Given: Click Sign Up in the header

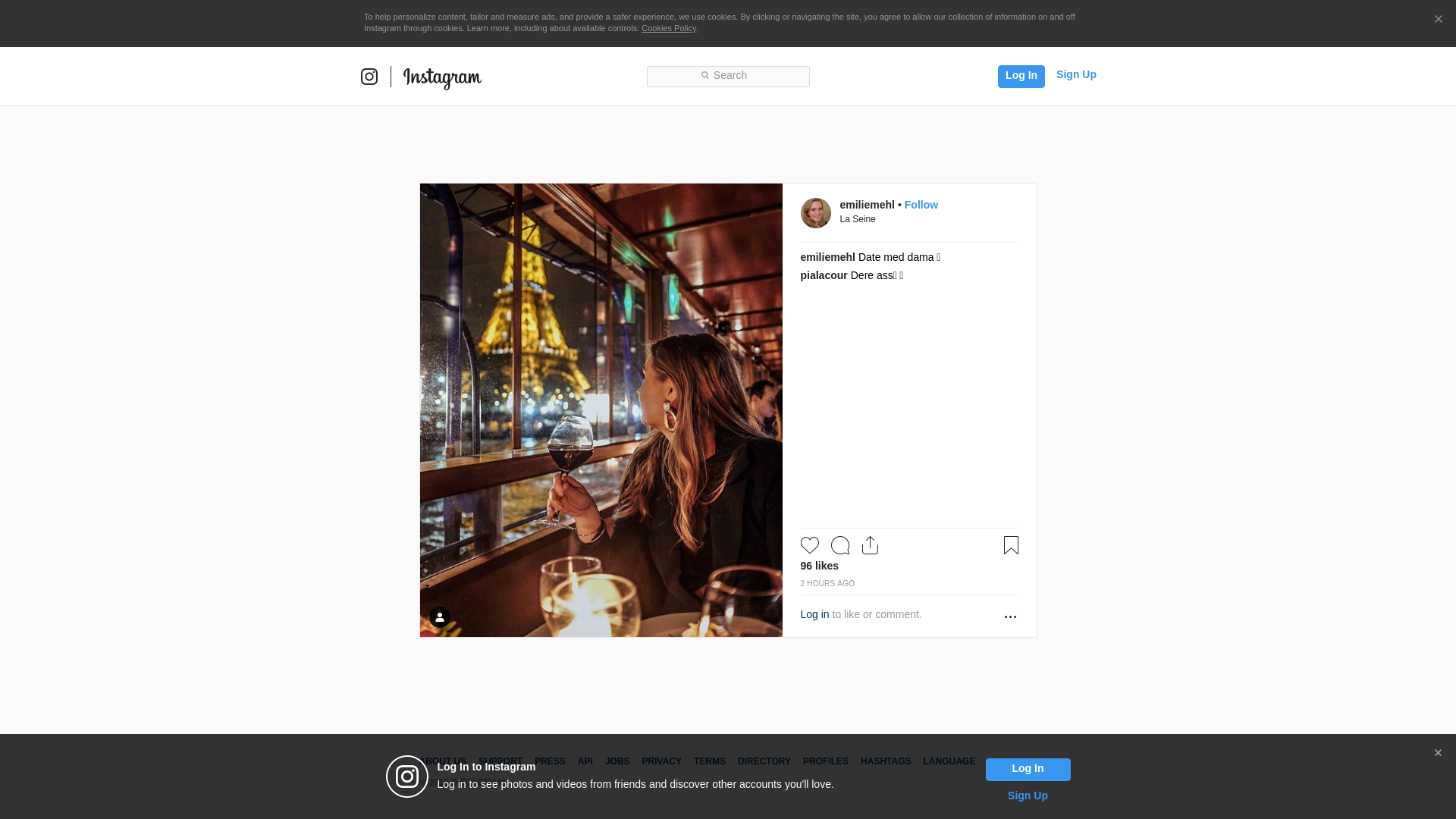Looking at the screenshot, I should [x=1076, y=74].
